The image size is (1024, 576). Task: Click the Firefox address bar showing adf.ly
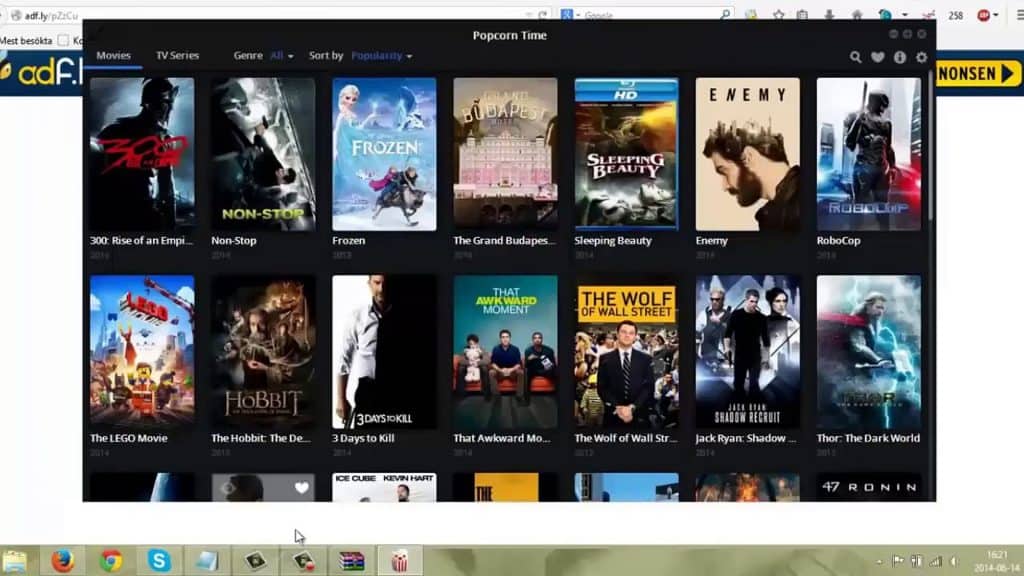pyautogui.click(x=274, y=14)
